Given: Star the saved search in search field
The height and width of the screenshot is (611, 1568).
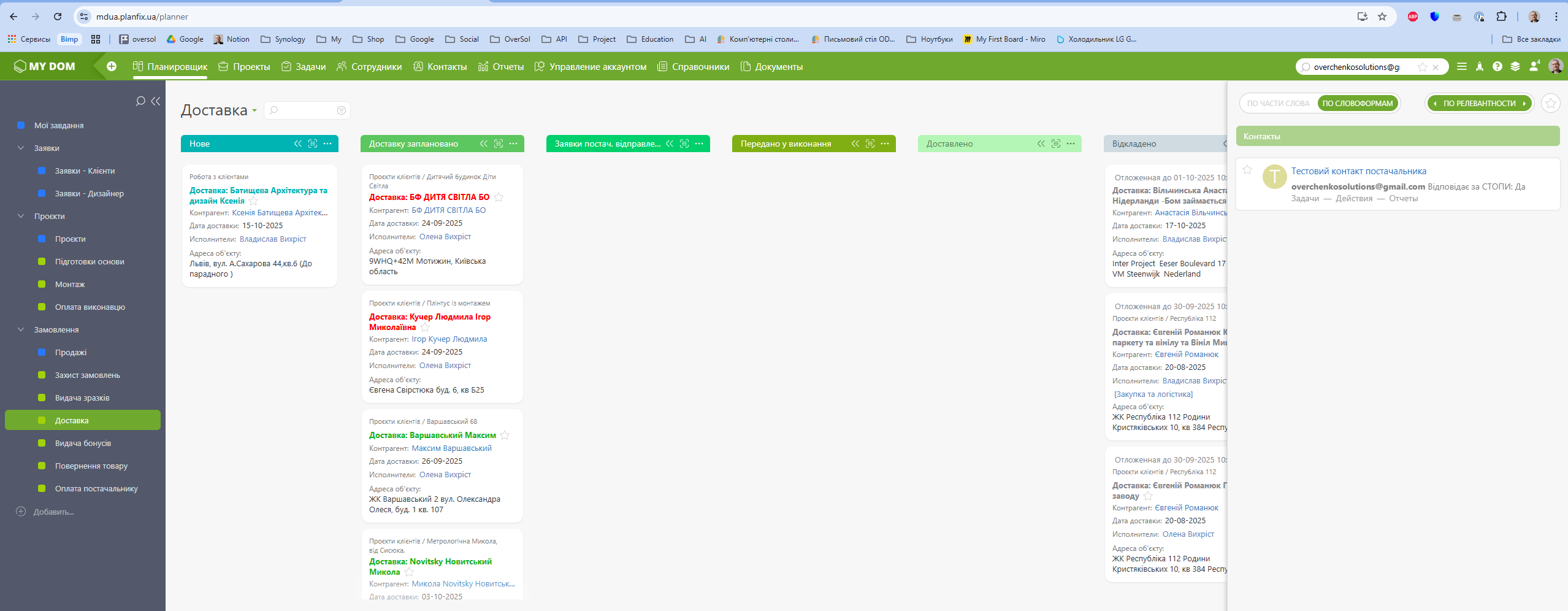Looking at the screenshot, I should click(x=1423, y=67).
